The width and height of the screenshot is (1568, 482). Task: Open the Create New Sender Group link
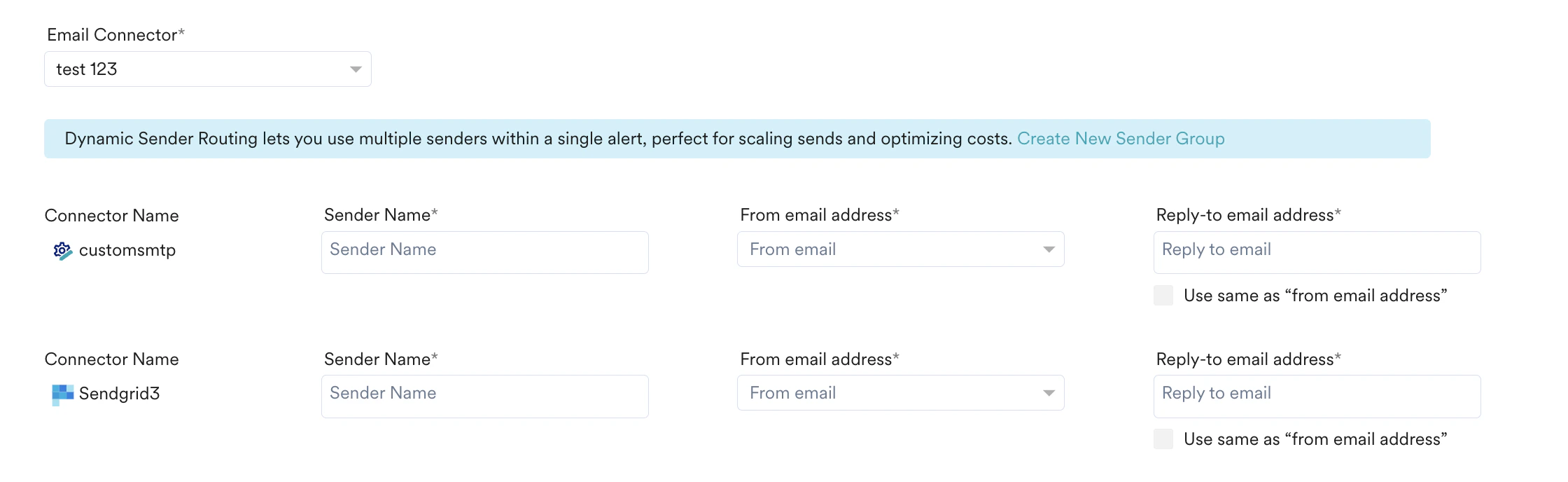pos(1121,139)
